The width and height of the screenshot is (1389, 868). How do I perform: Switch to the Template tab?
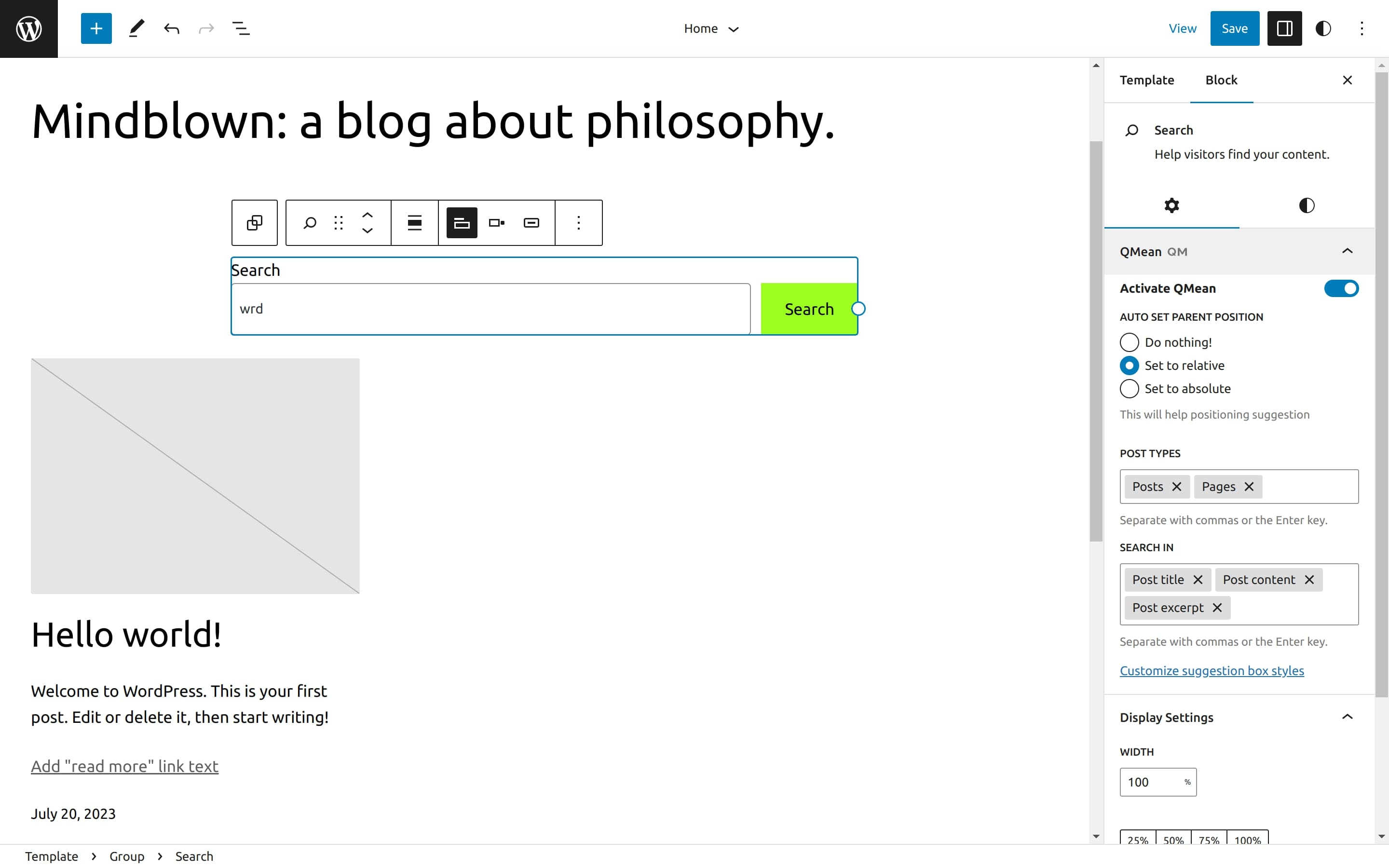pyautogui.click(x=1147, y=80)
